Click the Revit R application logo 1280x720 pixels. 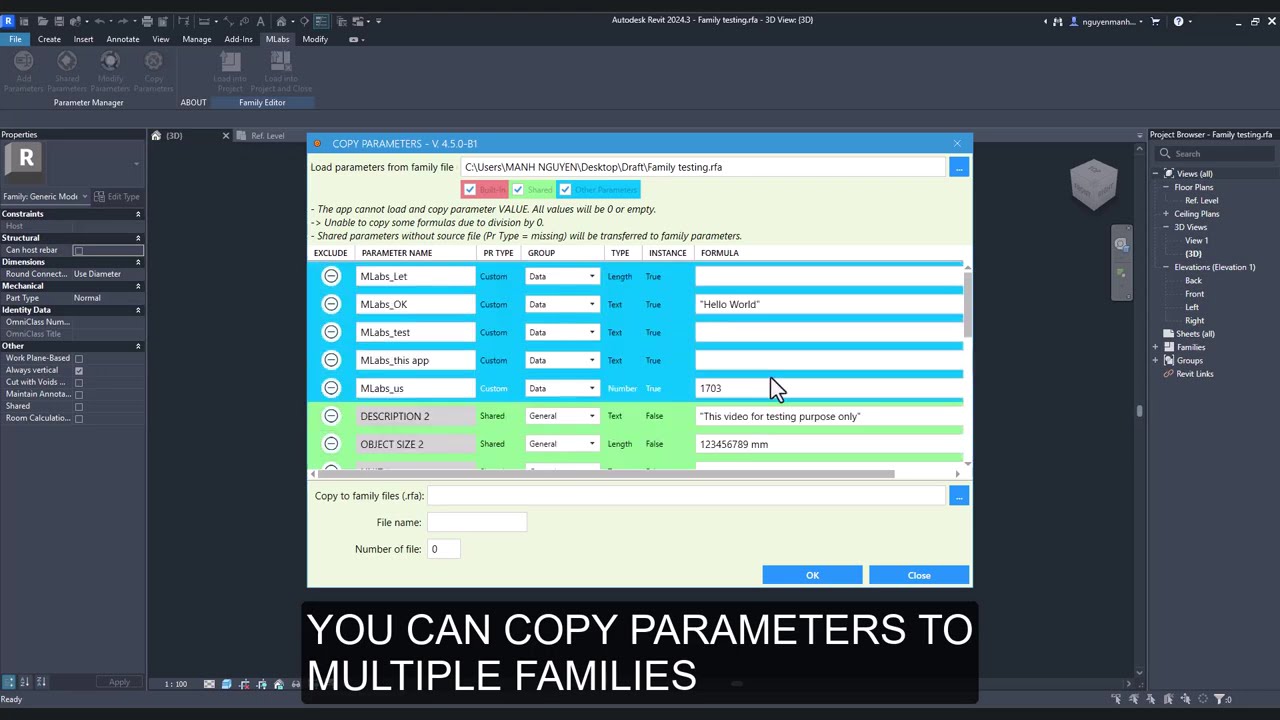coord(8,21)
